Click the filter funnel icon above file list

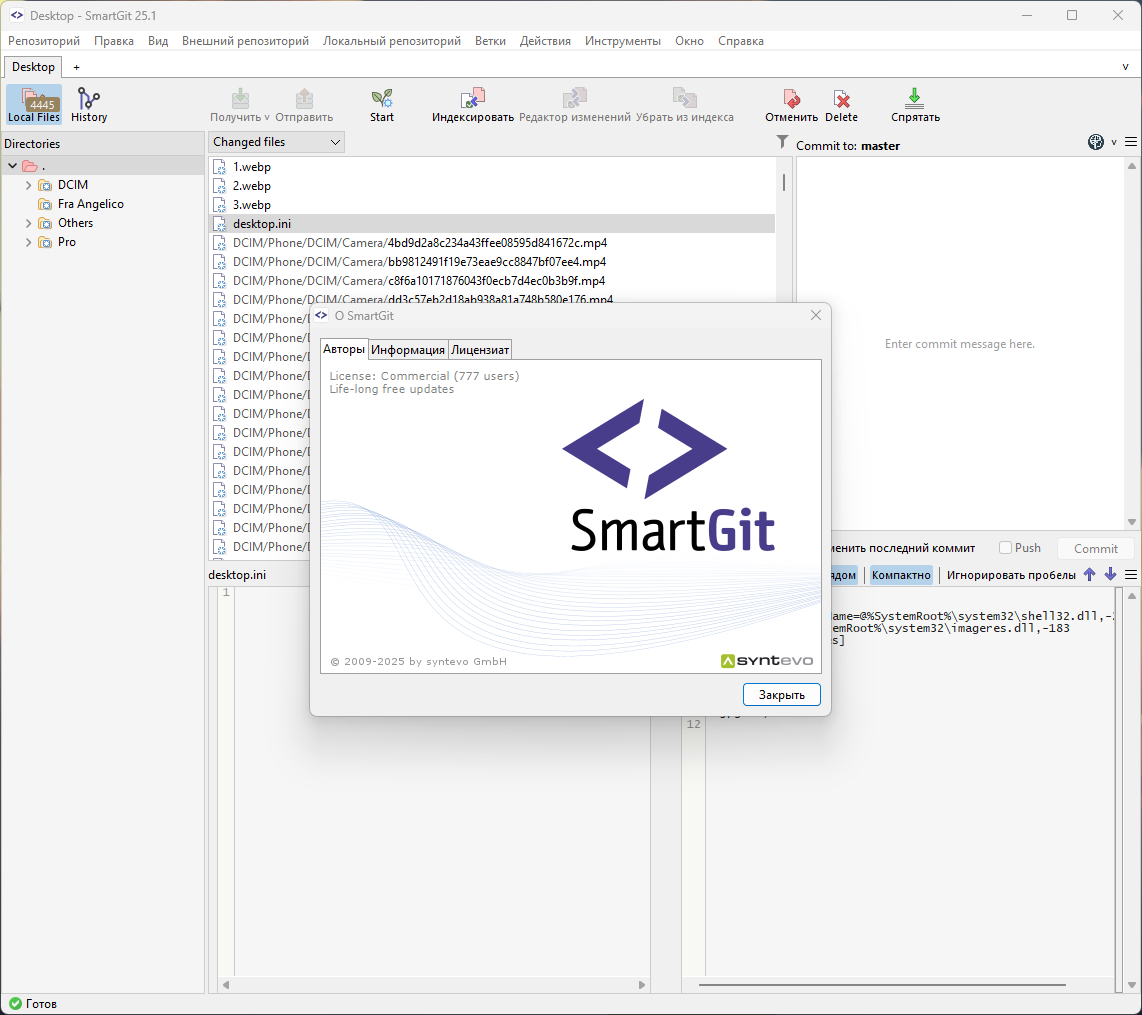click(782, 143)
